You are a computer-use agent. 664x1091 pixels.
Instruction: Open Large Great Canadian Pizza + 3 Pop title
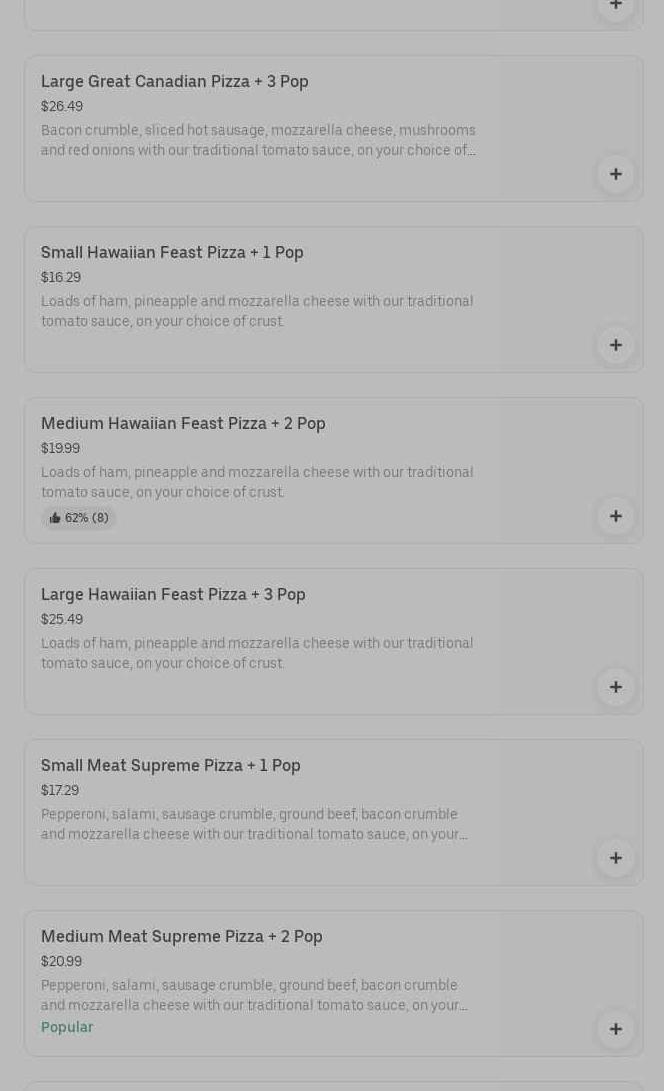point(175,82)
